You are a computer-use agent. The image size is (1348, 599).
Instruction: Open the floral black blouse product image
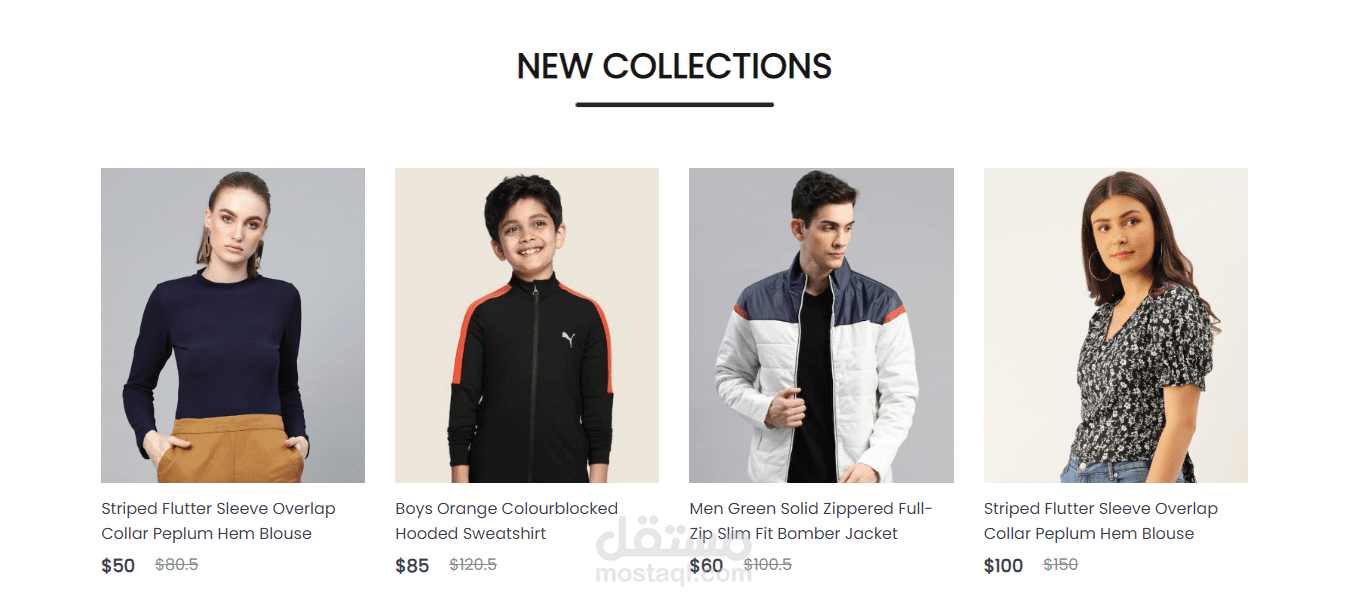(x=1116, y=325)
